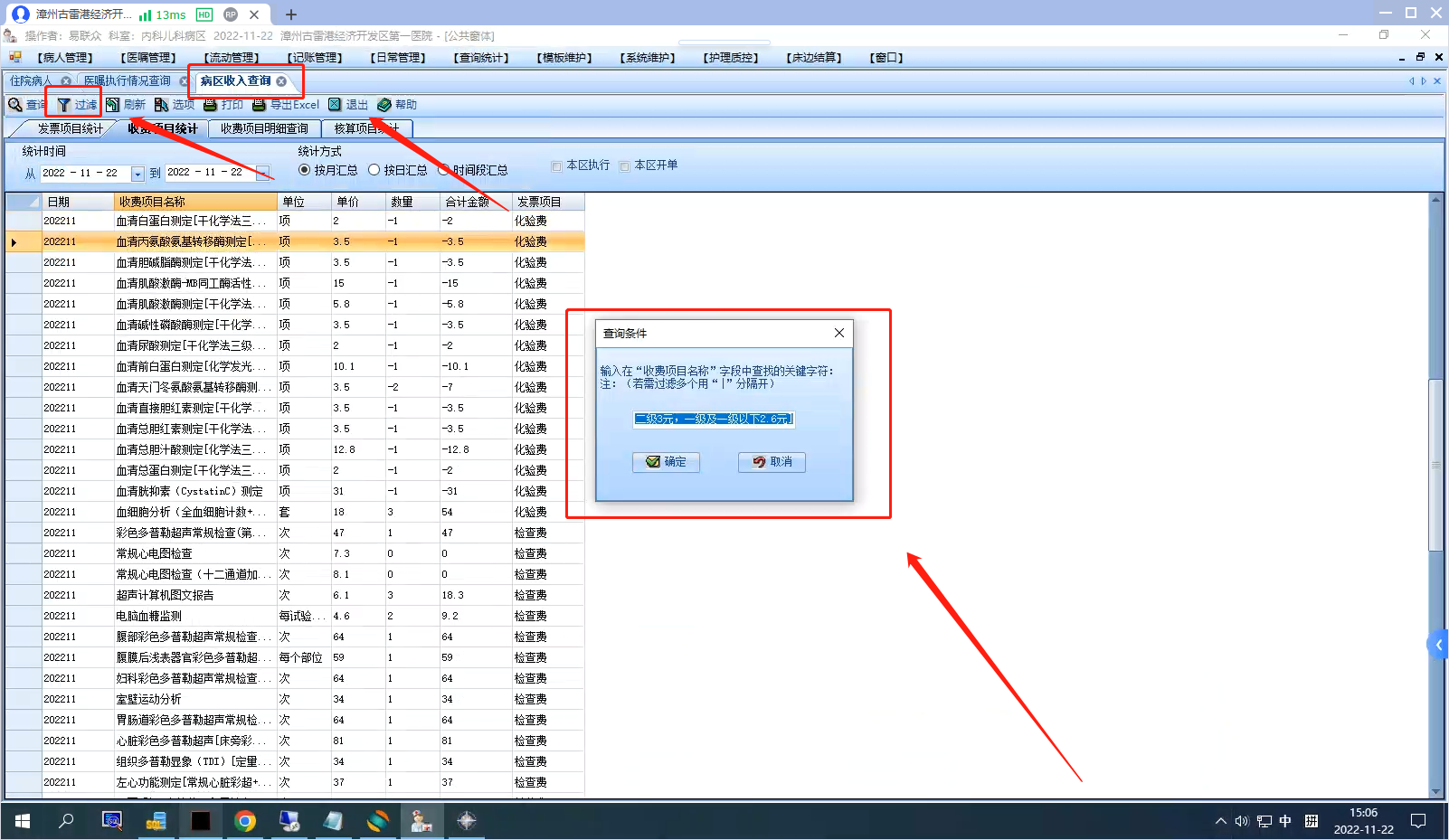
Task: Switch to the 发票项目统计 sub-tab
Action: 70,128
